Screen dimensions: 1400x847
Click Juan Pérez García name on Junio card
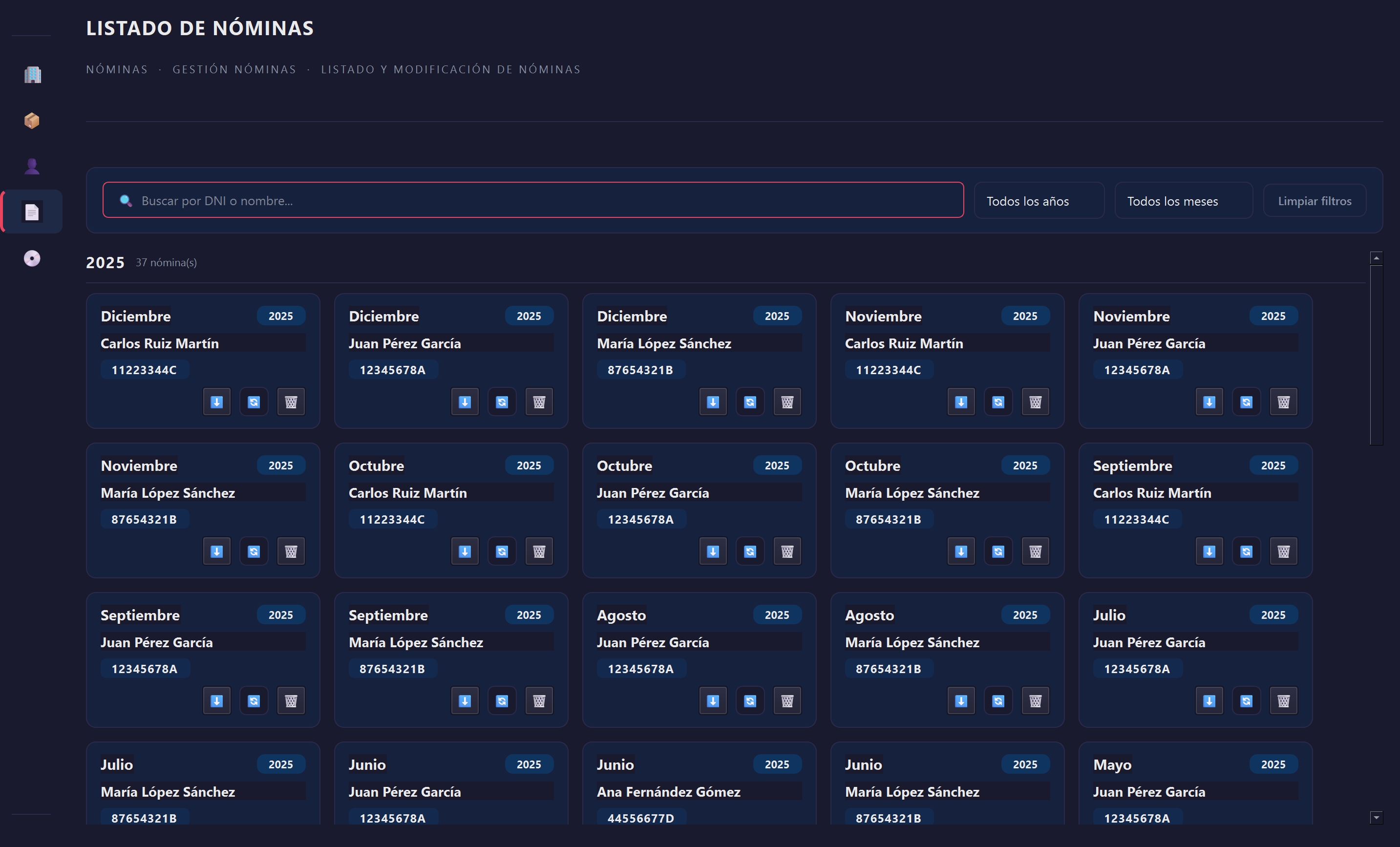405,792
